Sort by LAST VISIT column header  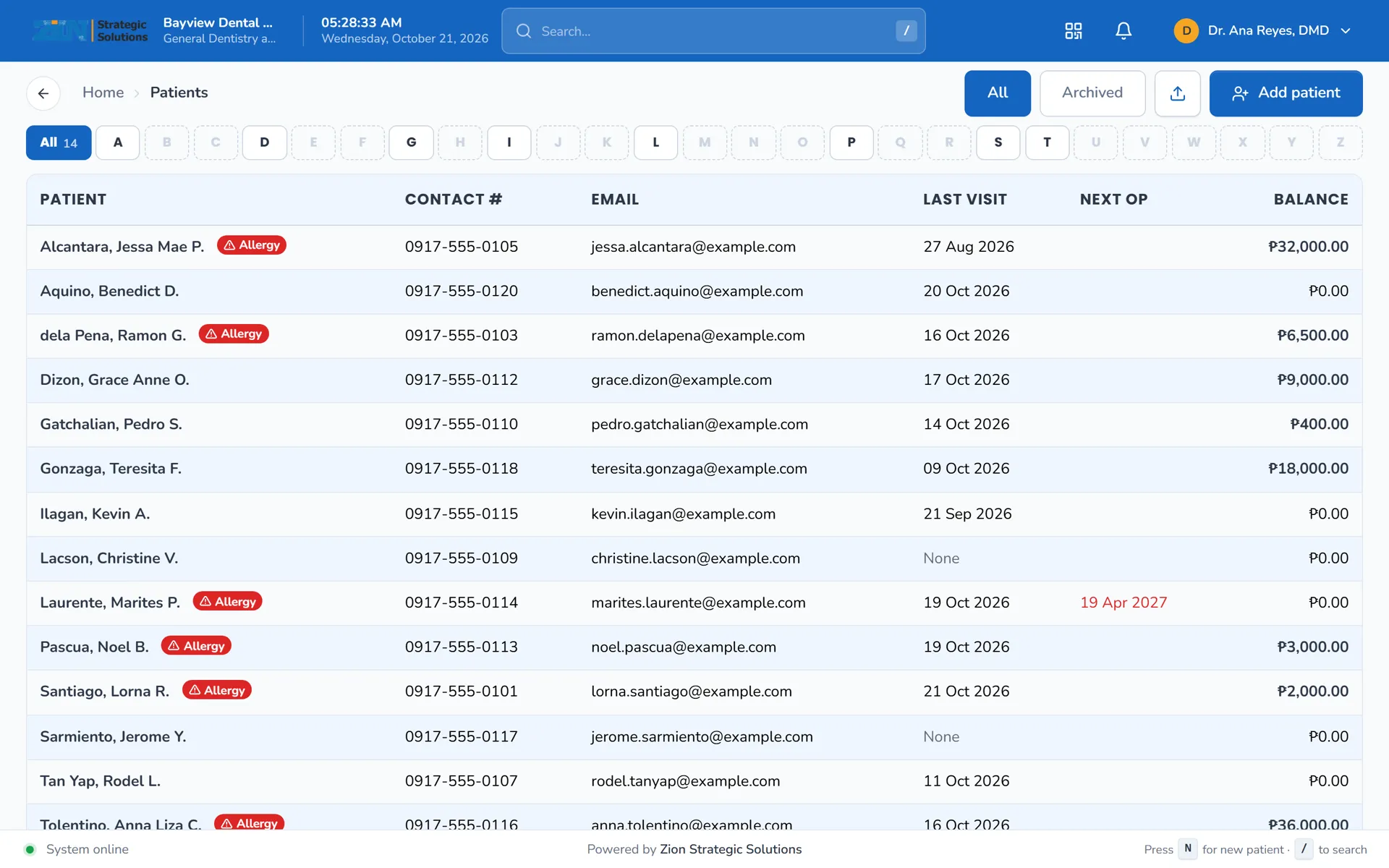coord(964,200)
